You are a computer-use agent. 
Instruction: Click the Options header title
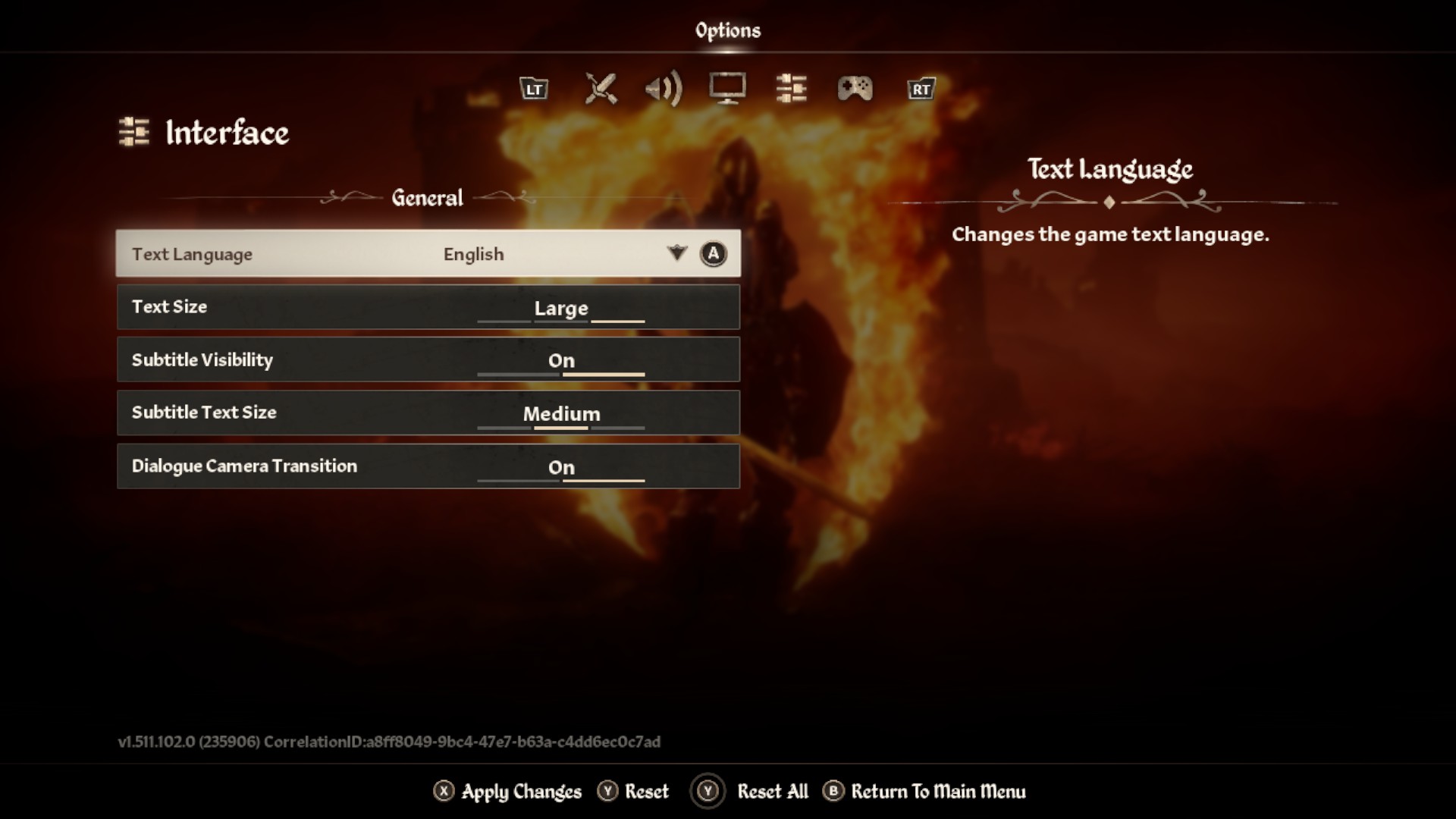point(728,30)
